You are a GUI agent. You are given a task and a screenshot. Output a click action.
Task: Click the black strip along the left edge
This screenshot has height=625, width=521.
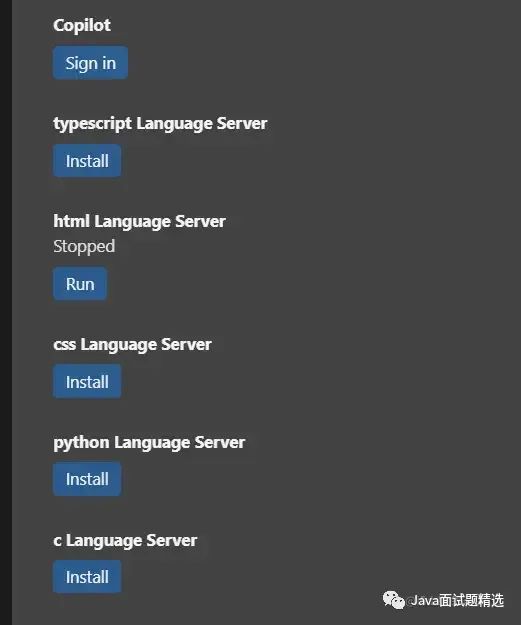pos(6,312)
